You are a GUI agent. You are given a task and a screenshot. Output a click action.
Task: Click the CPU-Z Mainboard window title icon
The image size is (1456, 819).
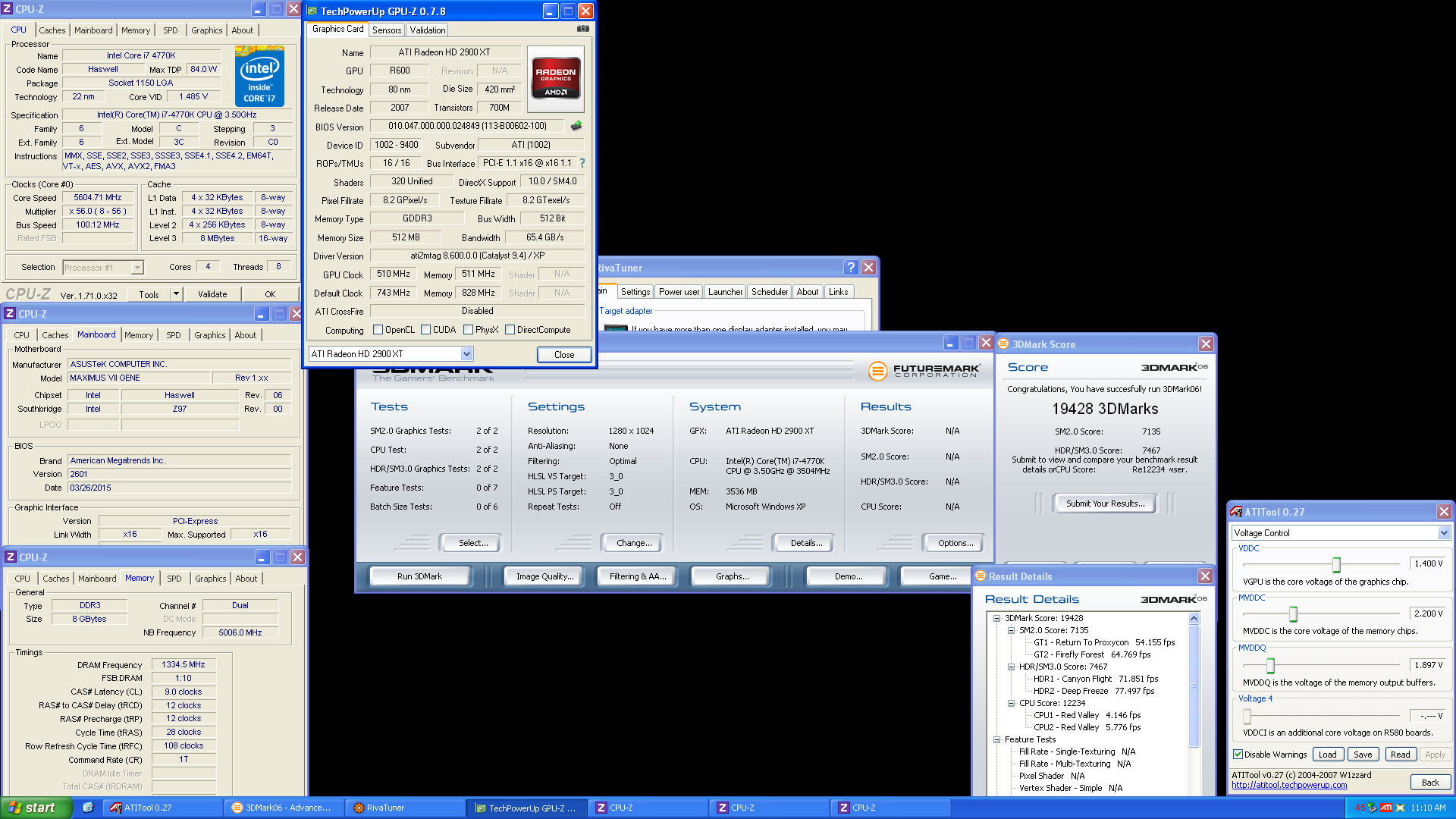point(10,313)
